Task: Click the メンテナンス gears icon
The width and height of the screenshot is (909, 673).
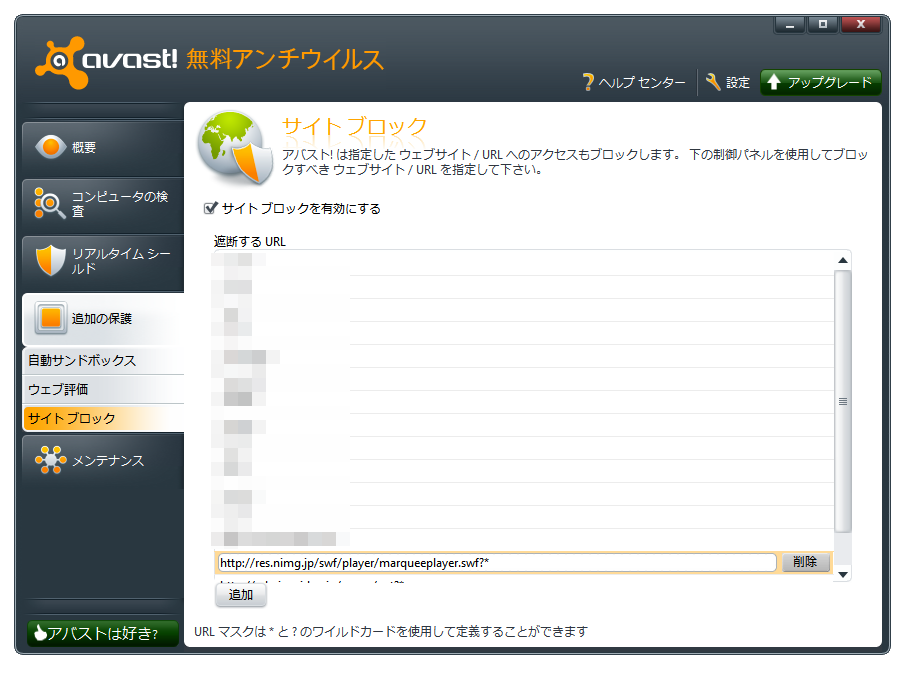Action: tap(50, 460)
